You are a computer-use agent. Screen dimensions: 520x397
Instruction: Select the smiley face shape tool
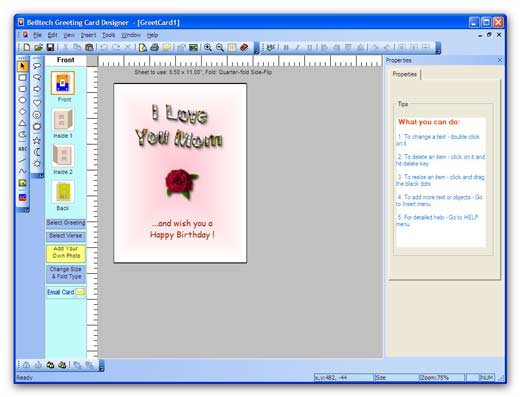pos(37,115)
